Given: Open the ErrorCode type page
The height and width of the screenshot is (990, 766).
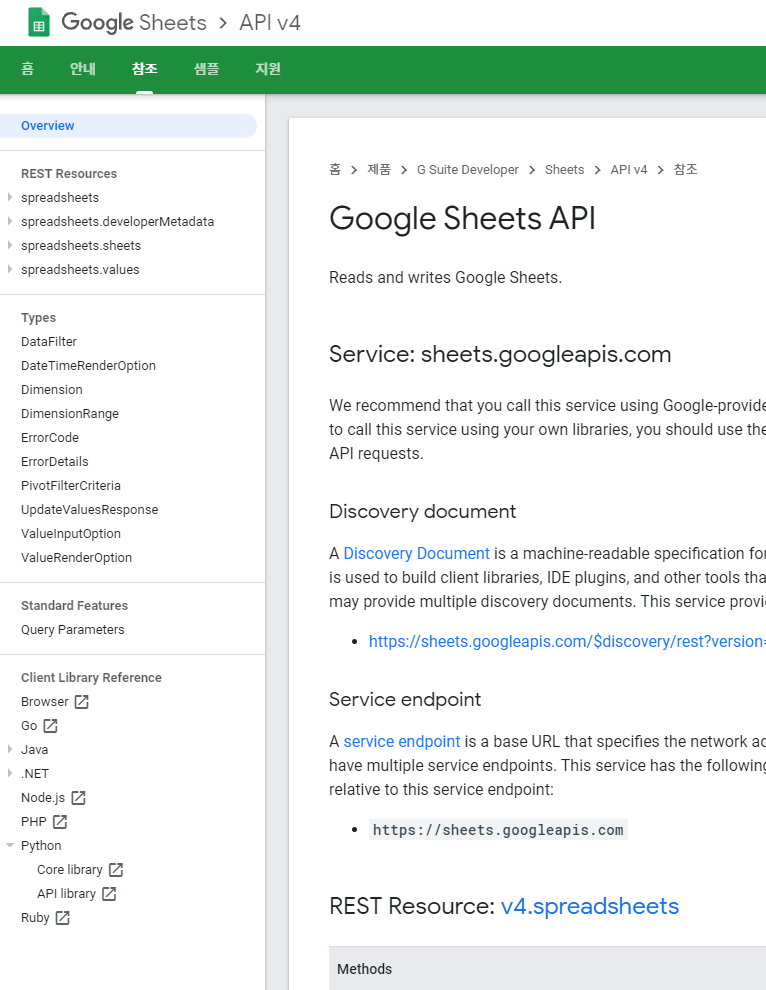Looking at the screenshot, I should click(x=50, y=438).
